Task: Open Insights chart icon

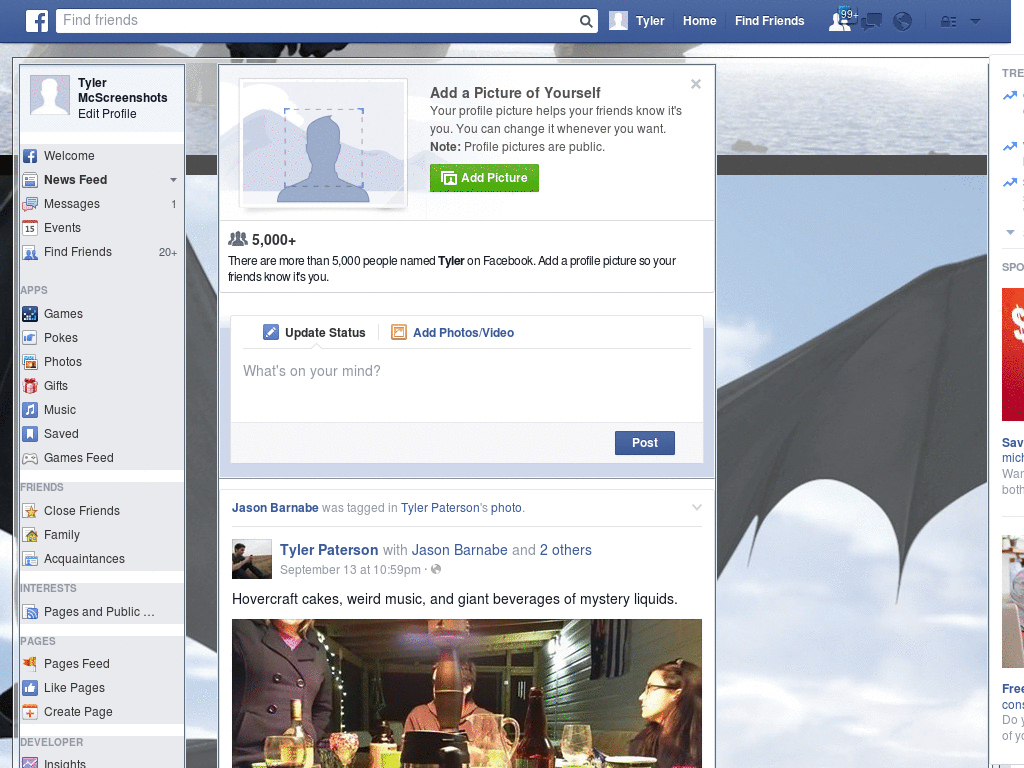Action: click(x=30, y=762)
